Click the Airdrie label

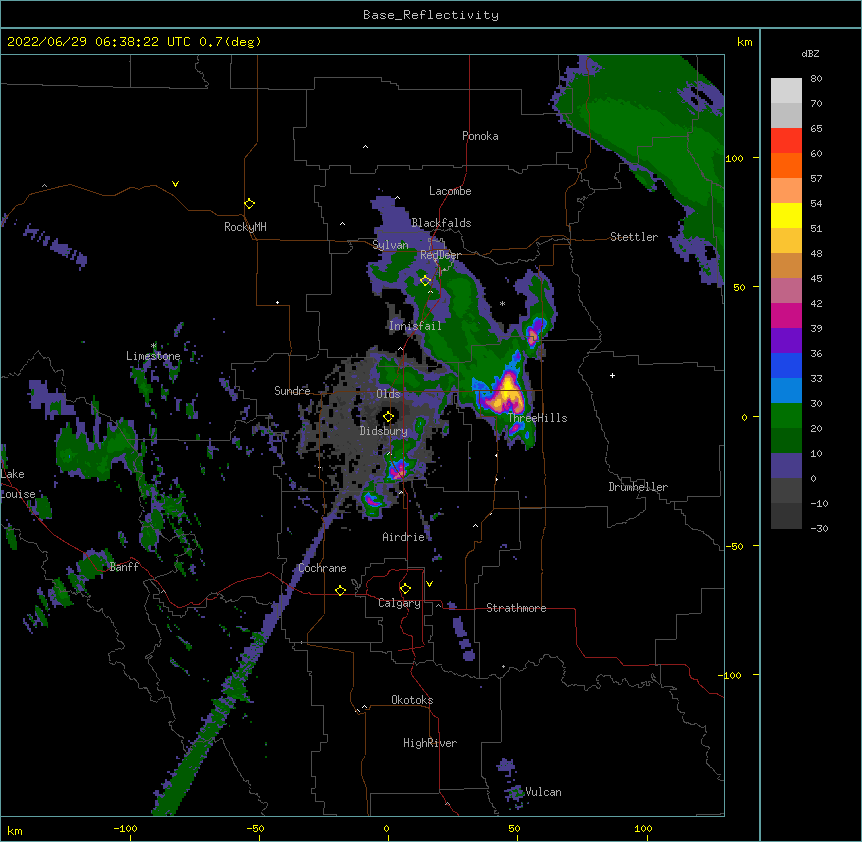404,537
